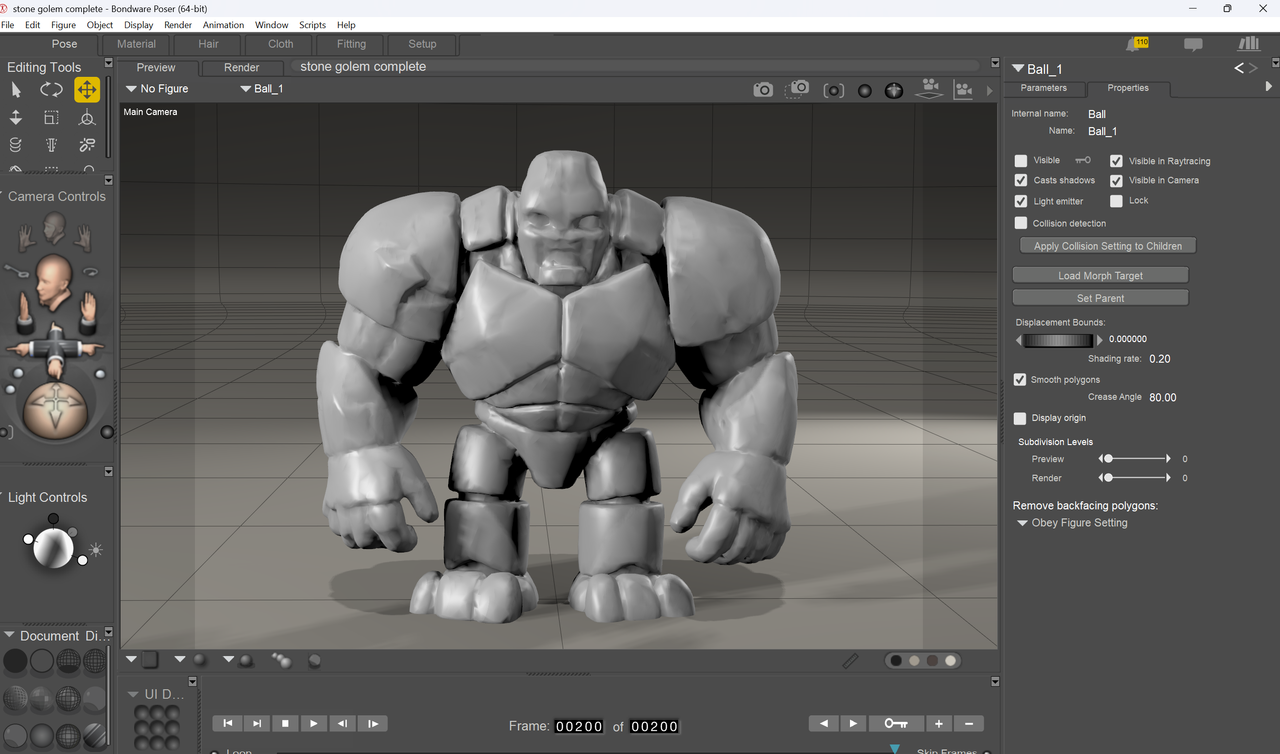Screen dimensions: 1280x754
Task: Click the Set Parent button
Action: (1100, 298)
